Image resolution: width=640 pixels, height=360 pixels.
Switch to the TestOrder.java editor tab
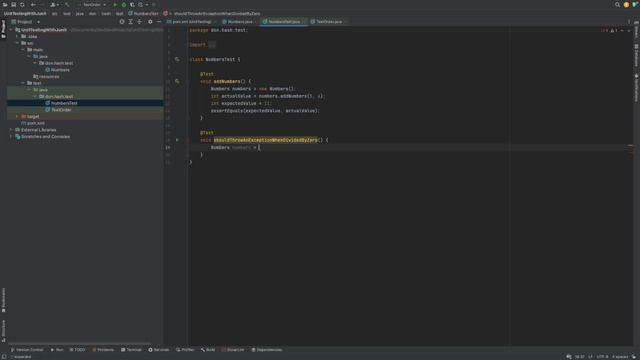pos(329,22)
